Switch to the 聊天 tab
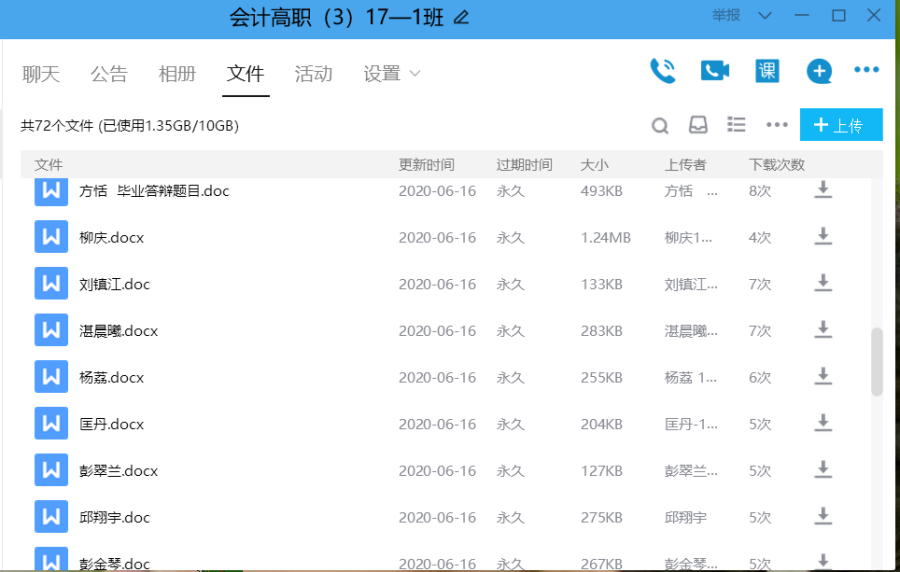Image resolution: width=900 pixels, height=572 pixels. click(x=41, y=73)
